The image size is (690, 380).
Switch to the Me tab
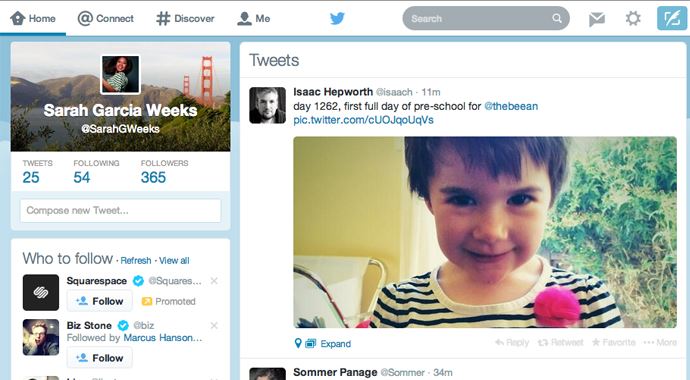coord(253,18)
